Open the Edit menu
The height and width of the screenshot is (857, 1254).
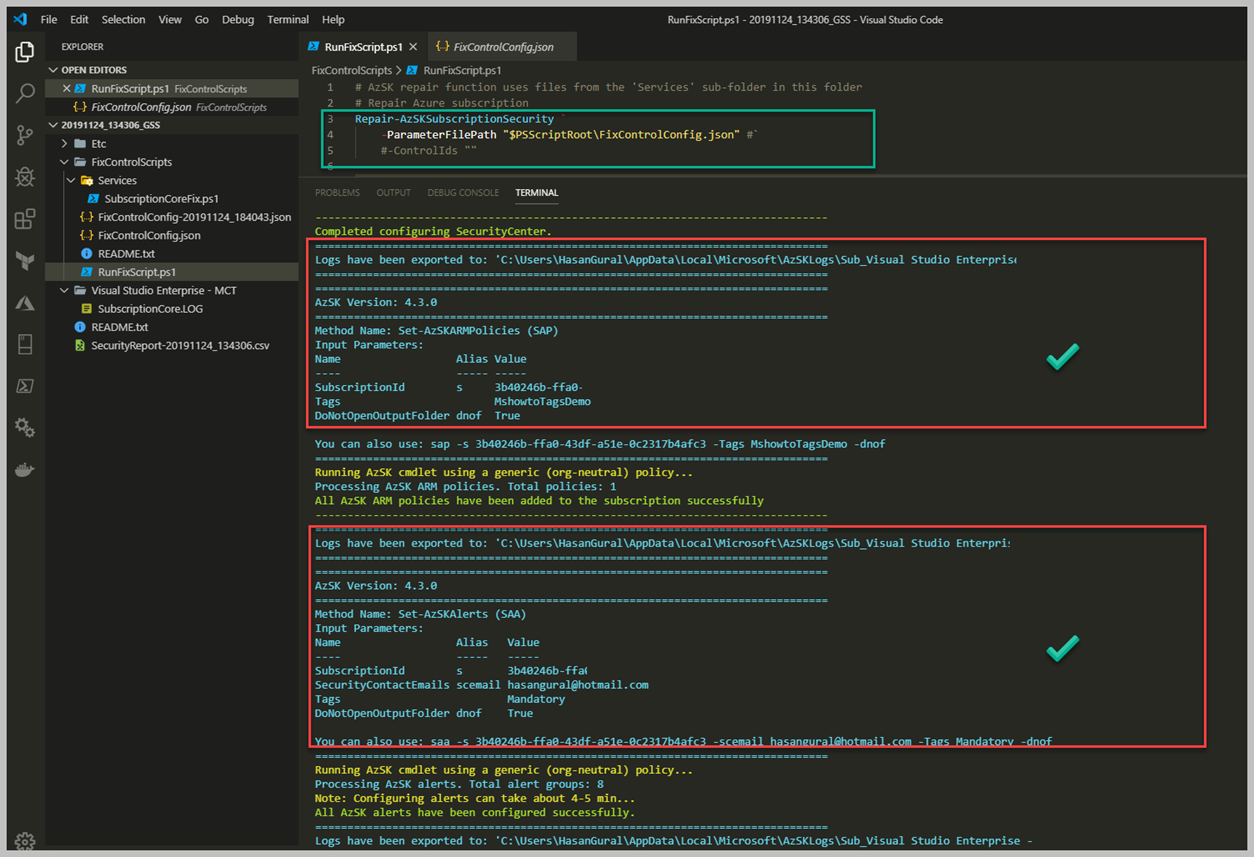point(79,19)
